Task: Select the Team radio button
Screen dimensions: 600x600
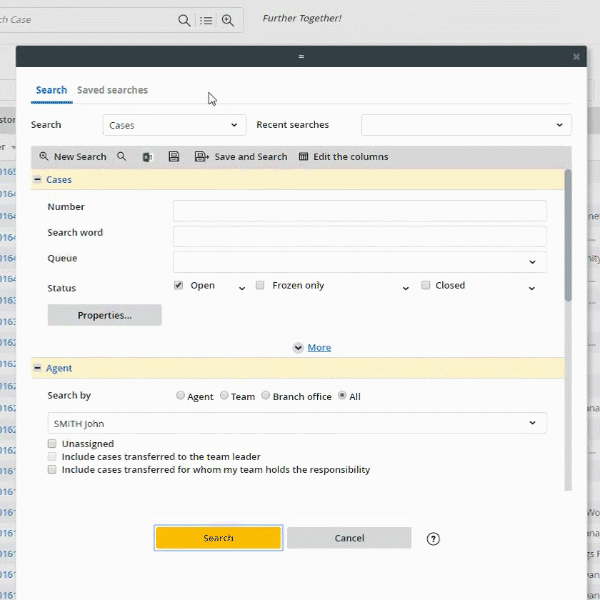Action: click(x=224, y=396)
